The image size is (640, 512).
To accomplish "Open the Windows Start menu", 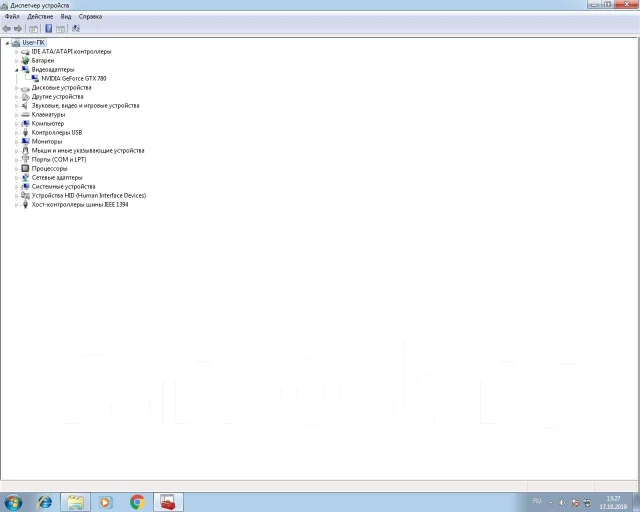I will coord(13,502).
